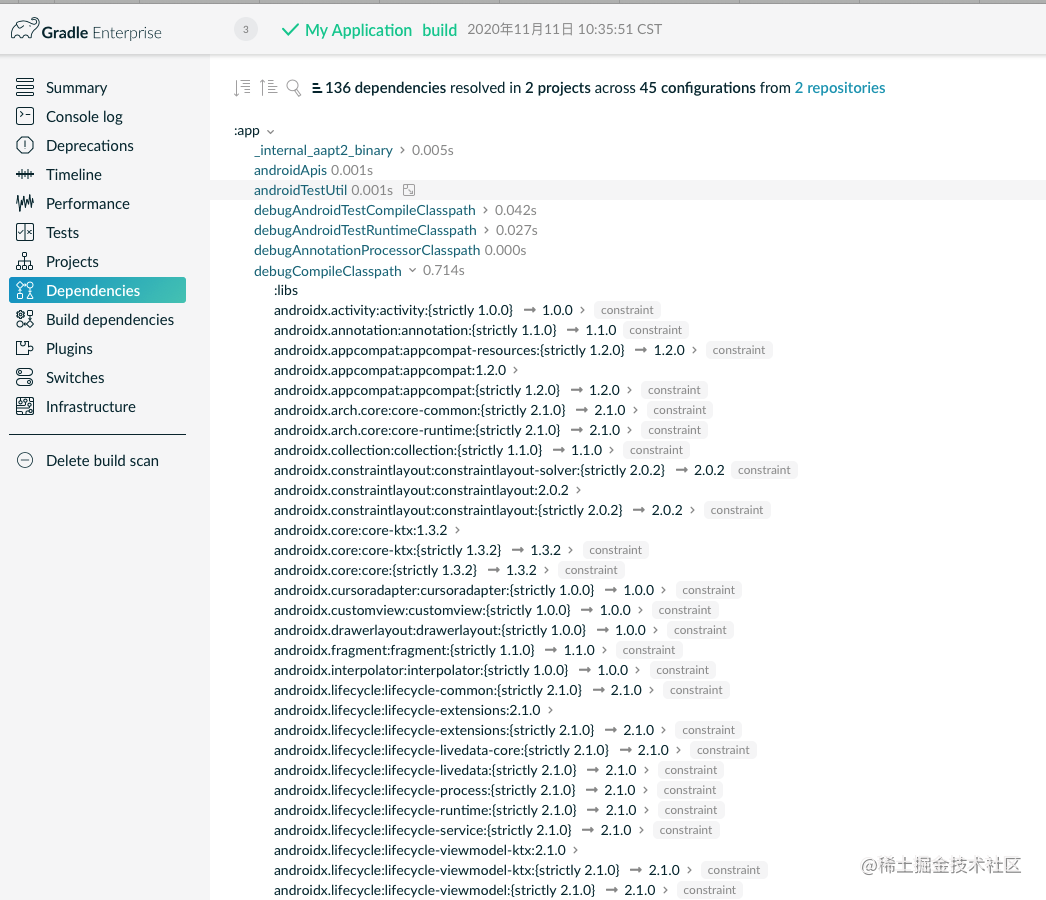
Task: Click the icon beside androidTestUtil
Action: (x=409, y=190)
